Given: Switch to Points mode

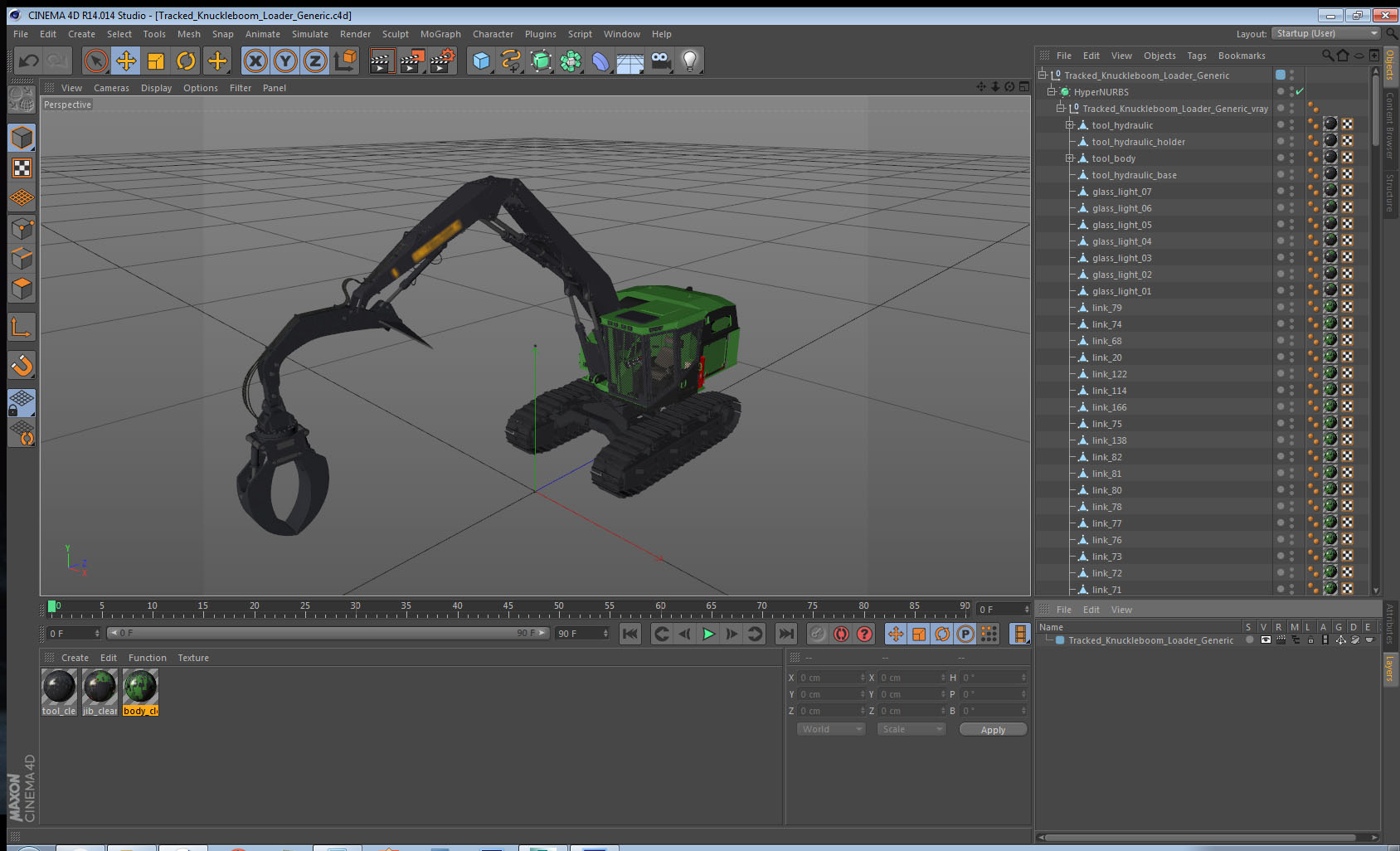Looking at the screenshot, I should [x=22, y=228].
